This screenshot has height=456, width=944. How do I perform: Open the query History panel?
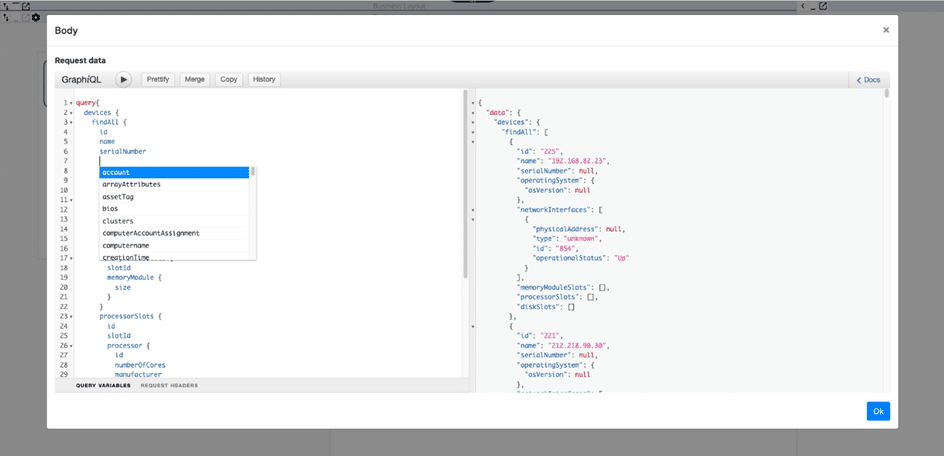pos(264,79)
